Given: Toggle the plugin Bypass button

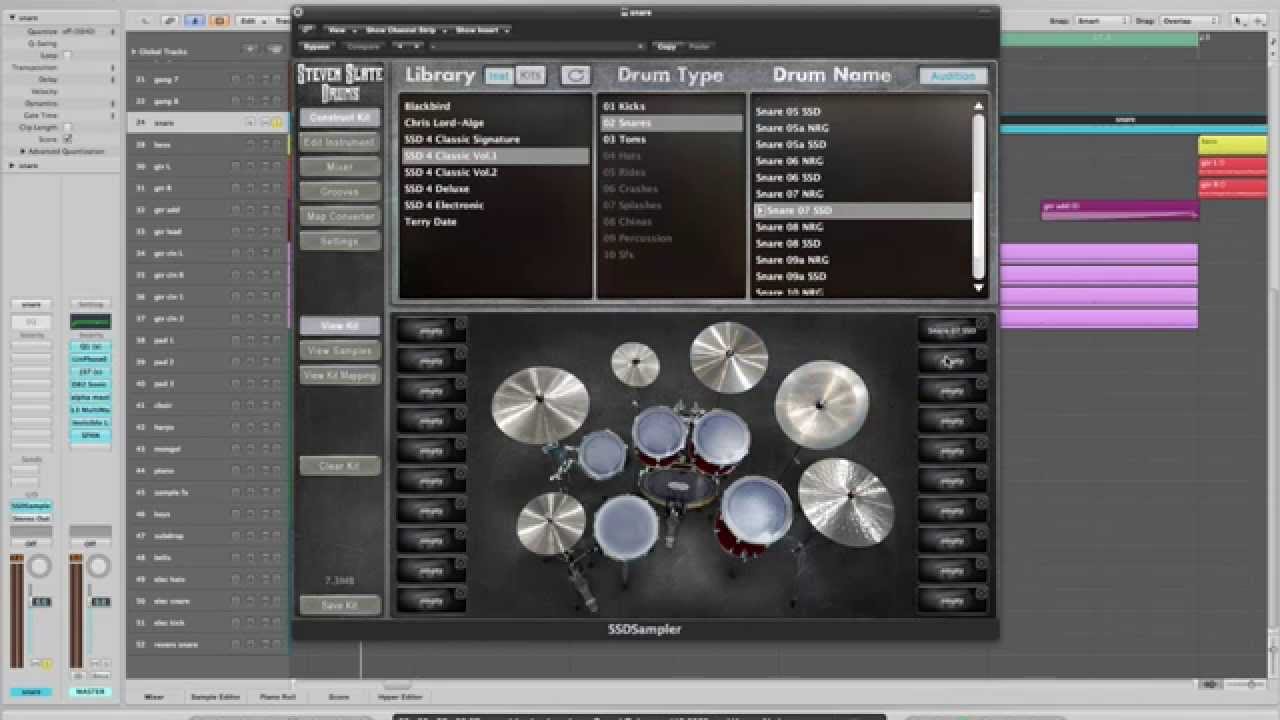Looking at the screenshot, I should (x=316, y=46).
